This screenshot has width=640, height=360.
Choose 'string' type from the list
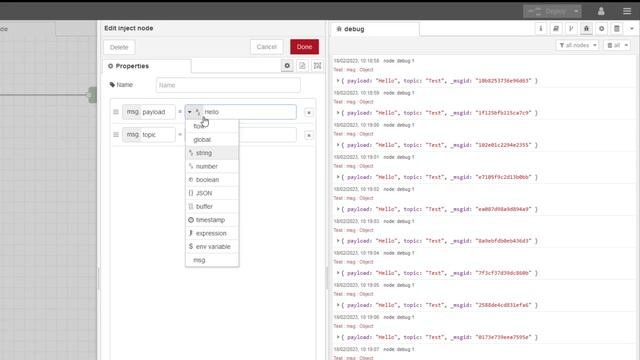coord(212,153)
